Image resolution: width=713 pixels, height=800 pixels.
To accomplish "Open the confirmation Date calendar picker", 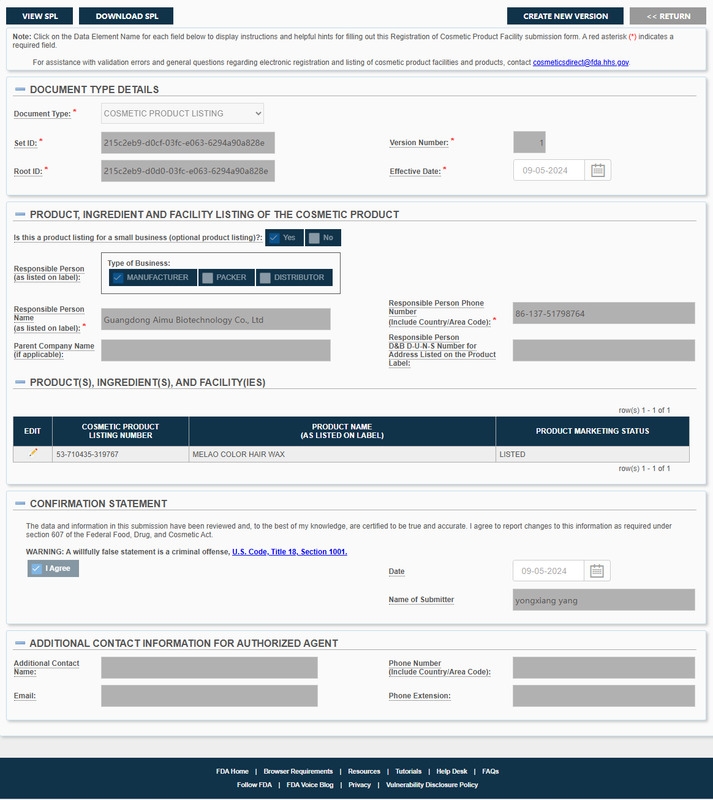I will pos(598,571).
